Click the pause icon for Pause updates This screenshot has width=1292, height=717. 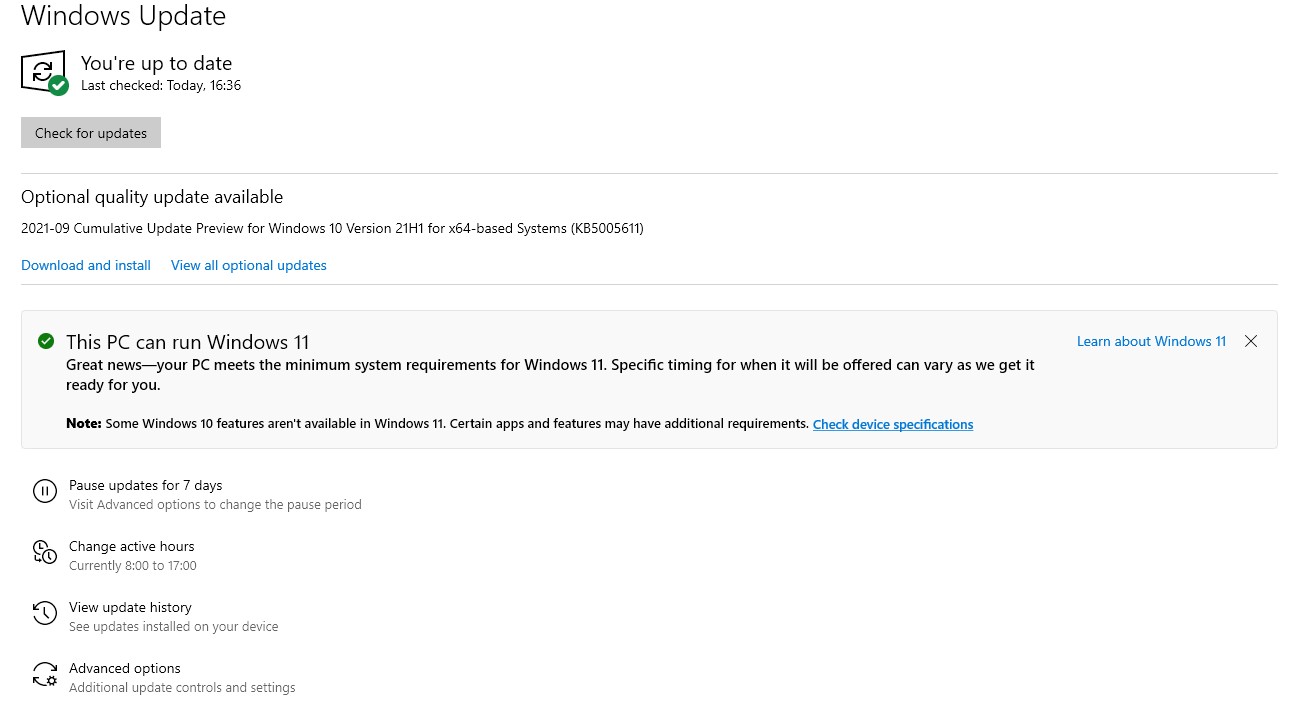45,491
